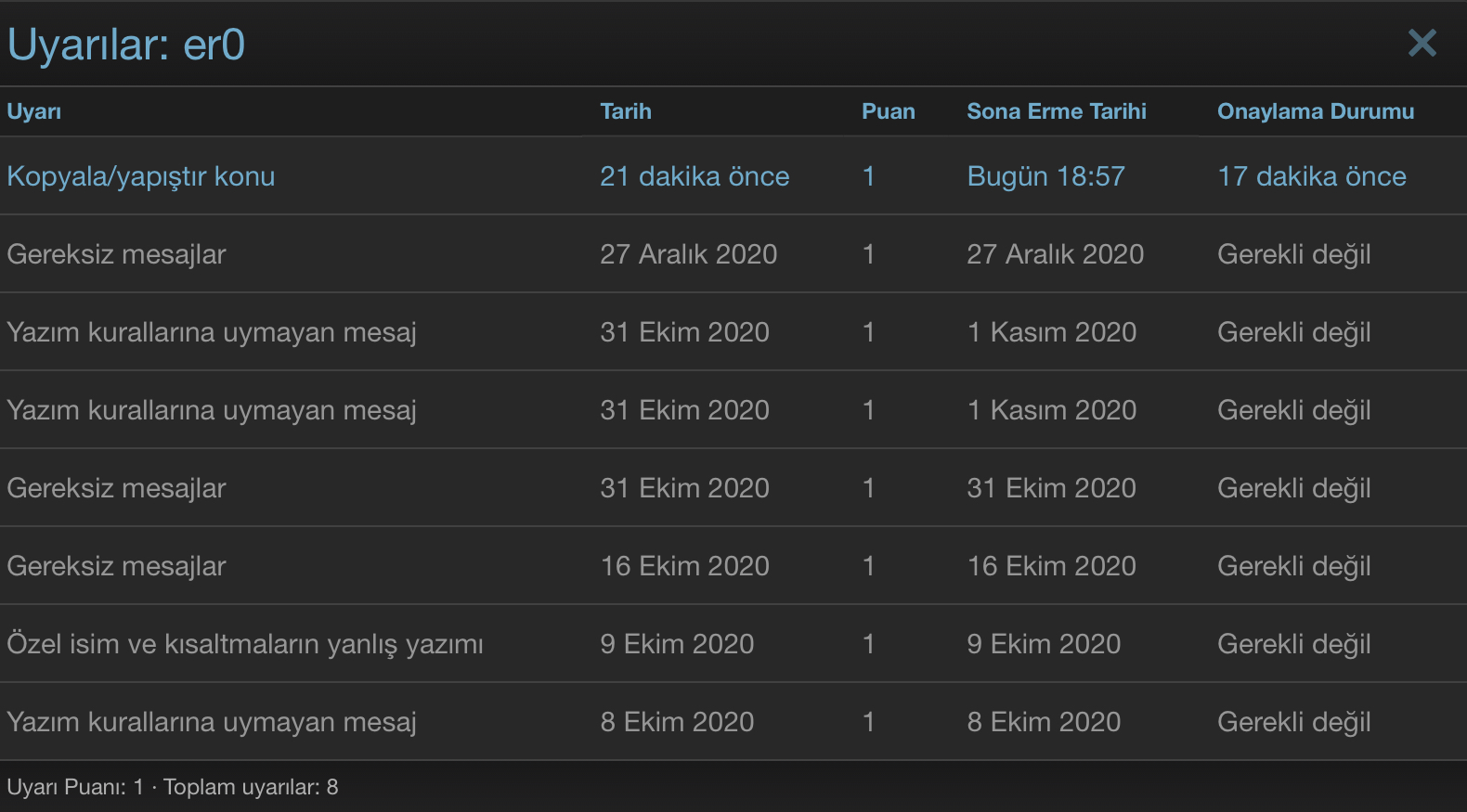Close the Uyarılar er0 dialog
The image size is (1467, 812).
coord(1422,43)
